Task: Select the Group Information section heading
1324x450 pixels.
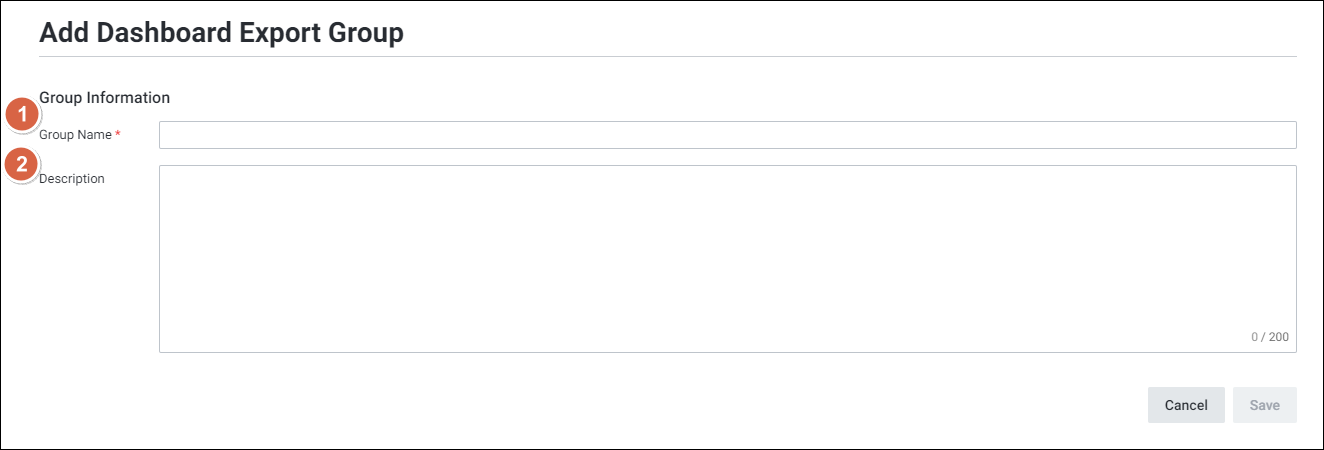Action: [x=104, y=98]
